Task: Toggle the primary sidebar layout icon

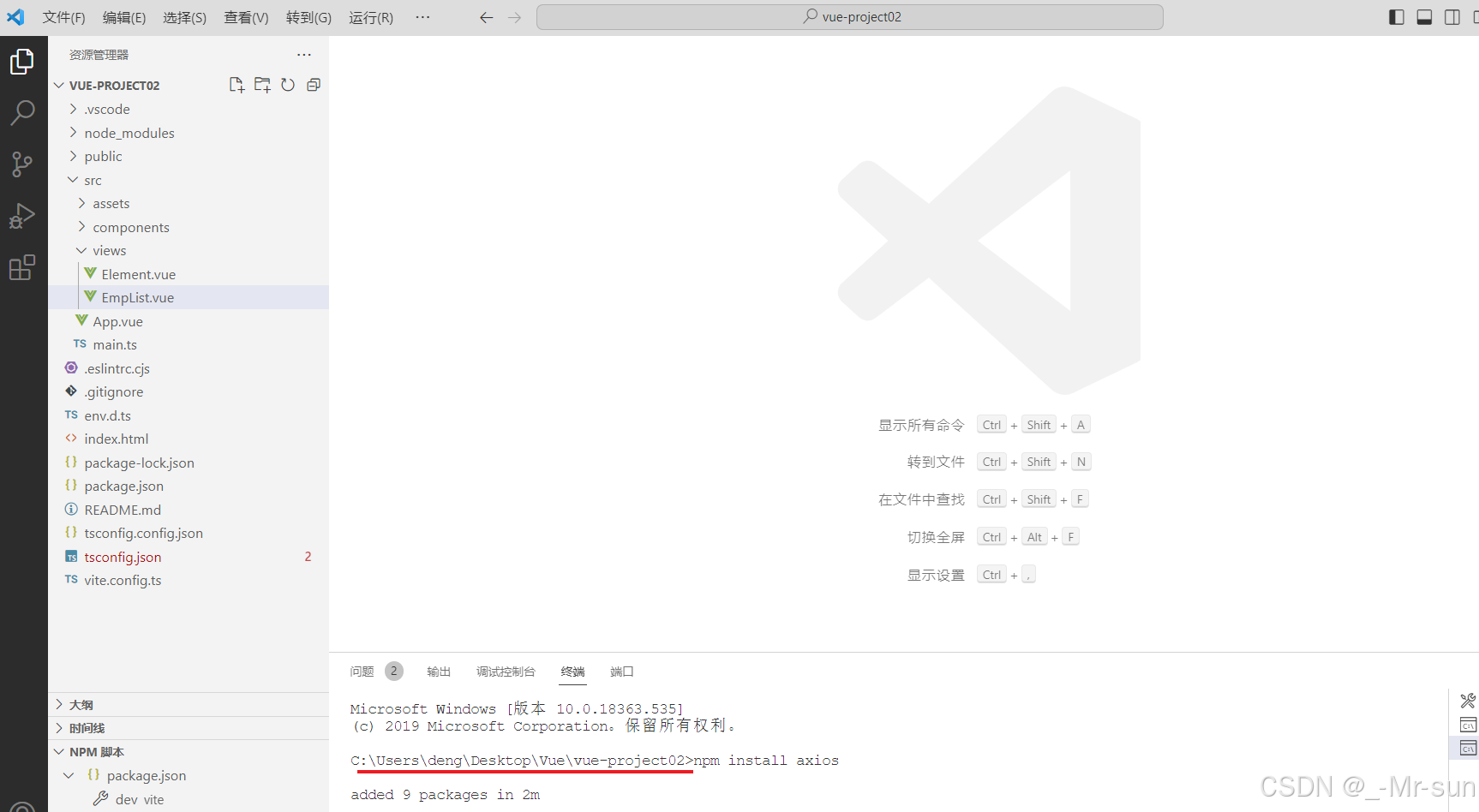Action: pos(1397,17)
